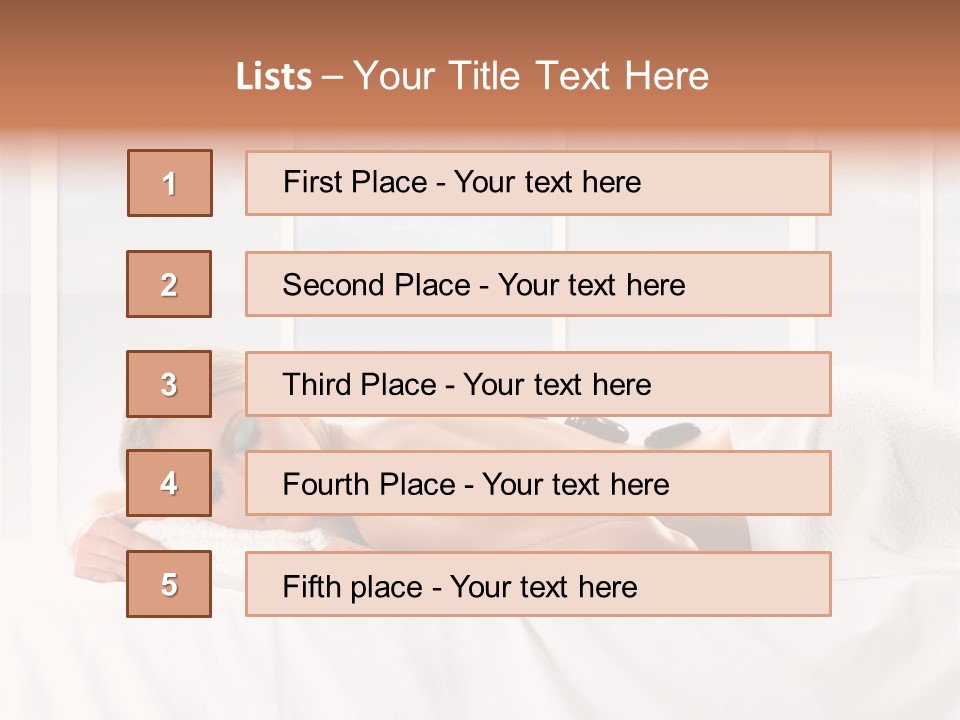The image size is (960, 720).
Task: Select the number 2 box
Action: pyautogui.click(x=169, y=284)
